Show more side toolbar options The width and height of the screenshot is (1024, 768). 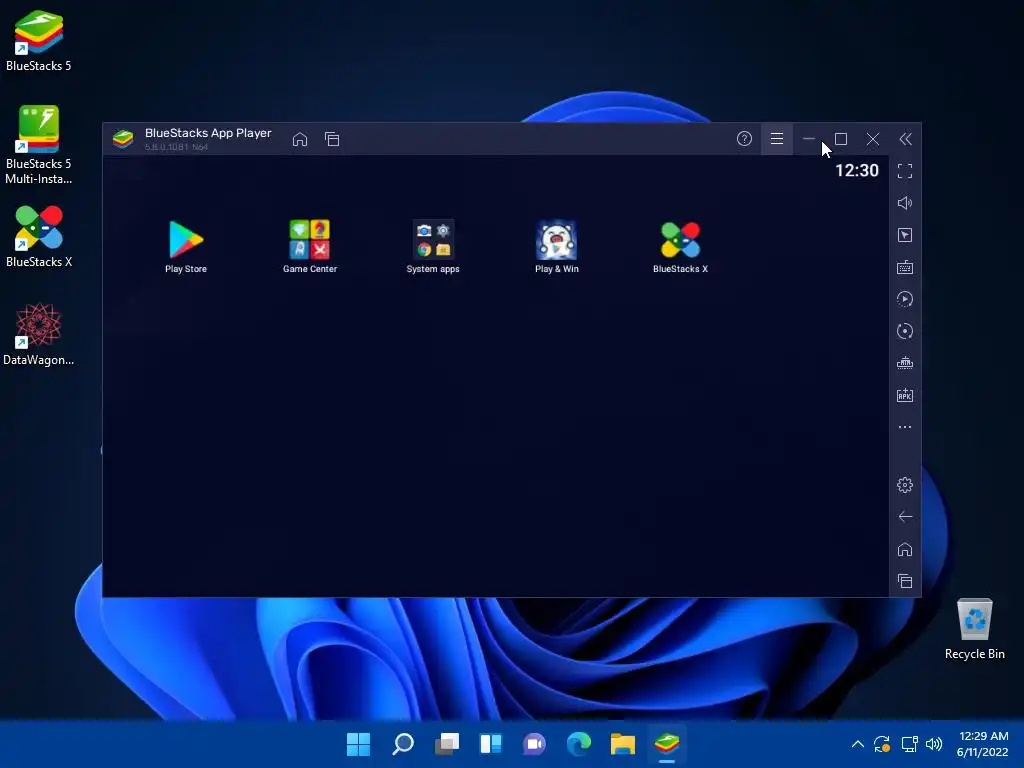point(904,427)
